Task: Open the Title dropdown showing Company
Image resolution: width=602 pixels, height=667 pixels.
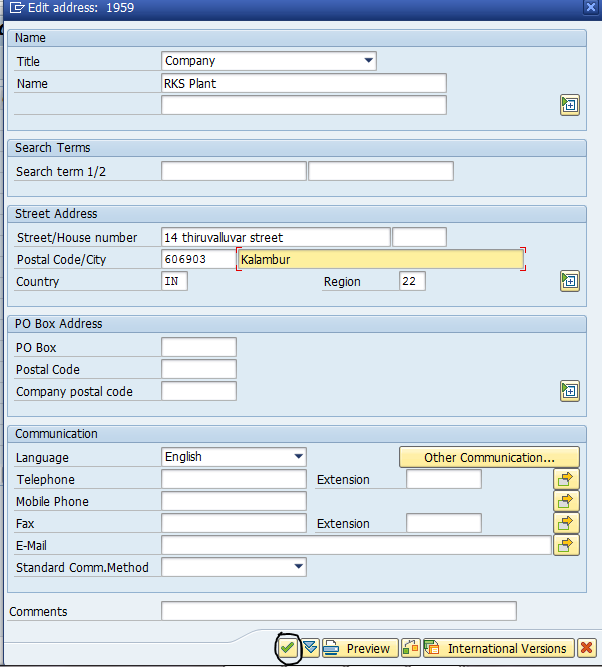Action: pos(268,61)
